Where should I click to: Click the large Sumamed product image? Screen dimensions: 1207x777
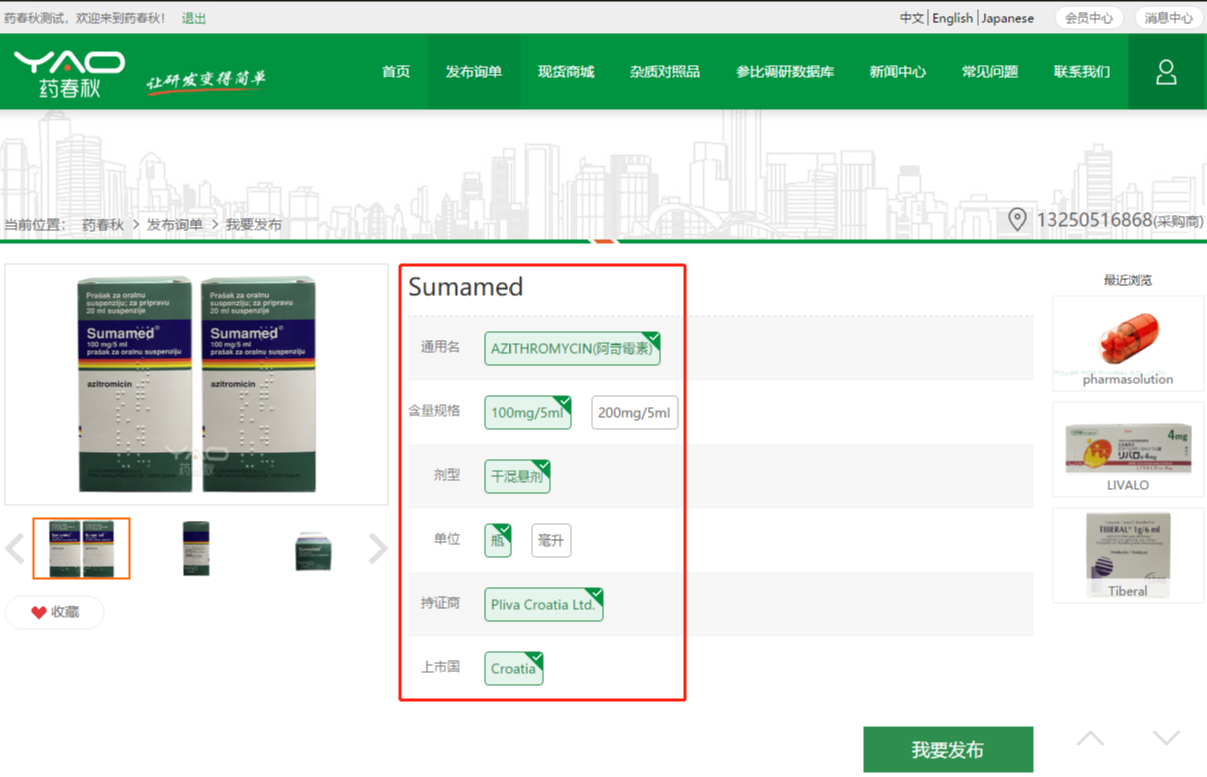(197, 385)
